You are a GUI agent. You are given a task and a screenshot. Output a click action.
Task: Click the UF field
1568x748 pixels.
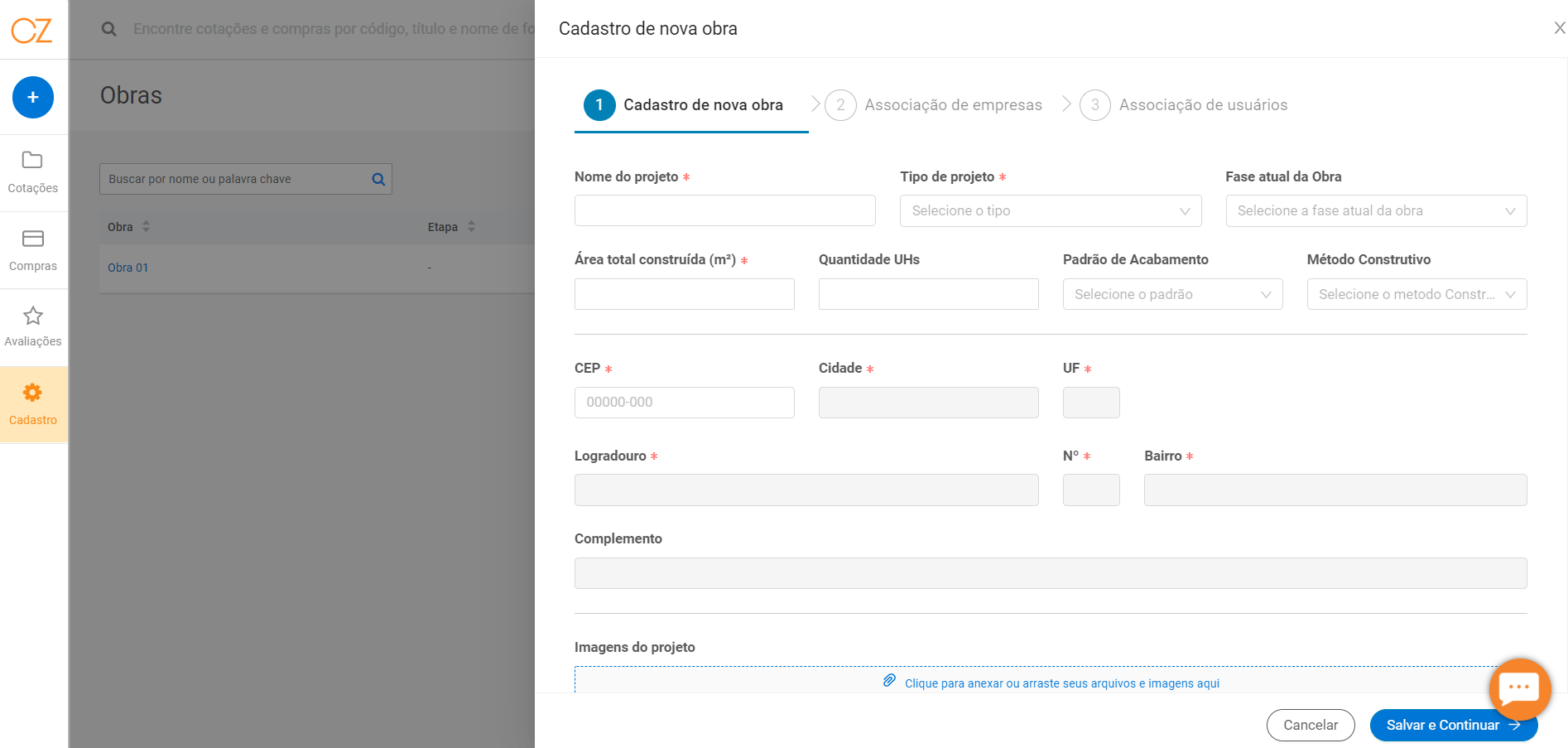[1091, 403]
